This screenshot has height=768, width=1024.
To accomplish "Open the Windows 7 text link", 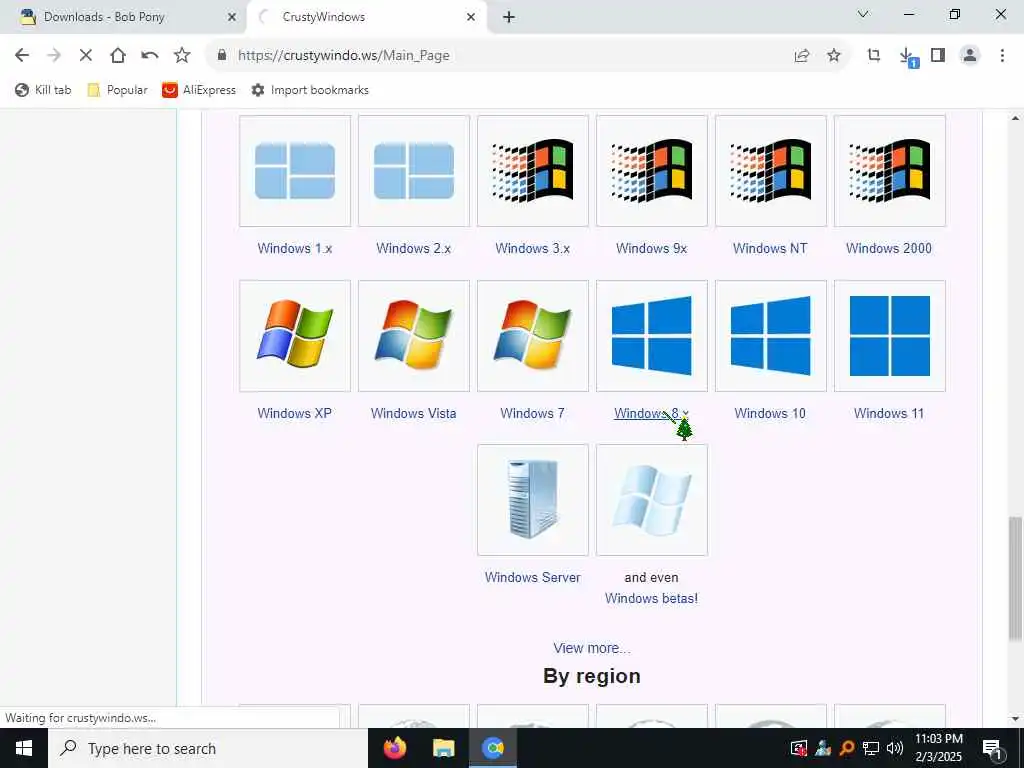I will (x=532, y=413).
